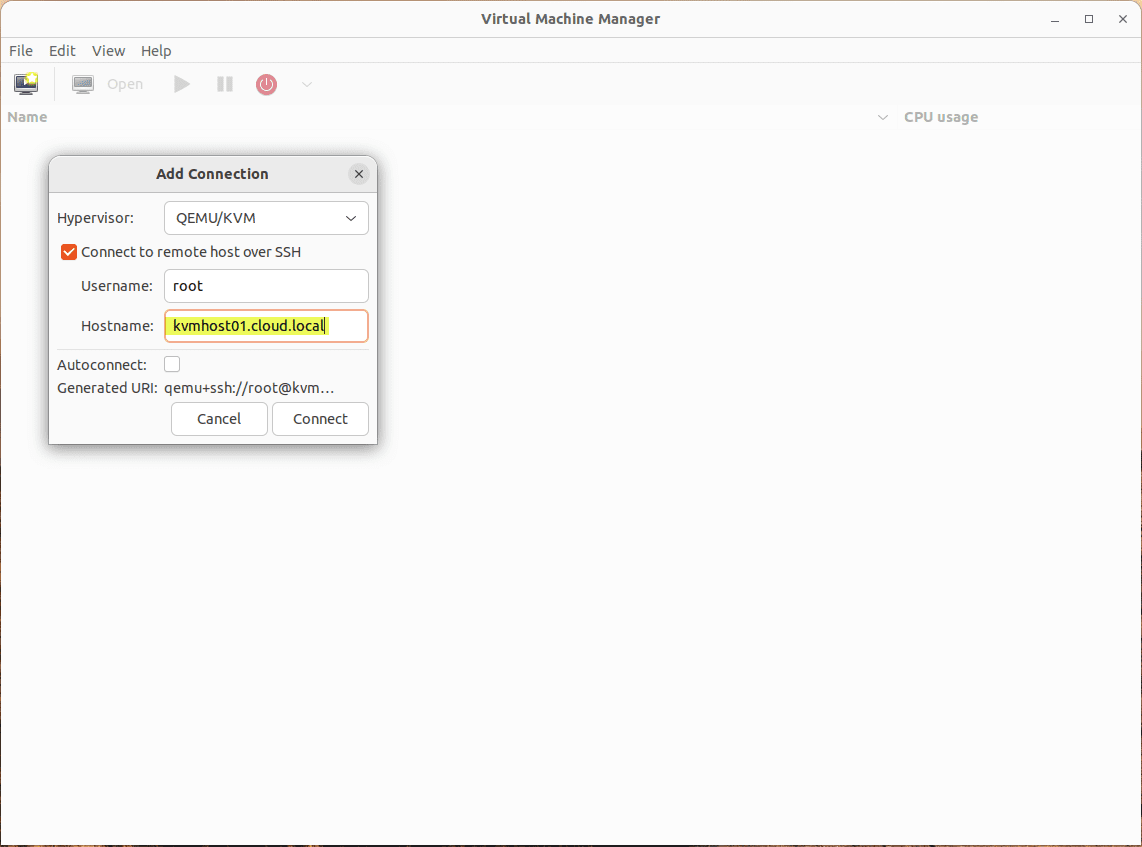Click the Hostname input field
The image size is (1142, 847).
[x=267, y=326]
